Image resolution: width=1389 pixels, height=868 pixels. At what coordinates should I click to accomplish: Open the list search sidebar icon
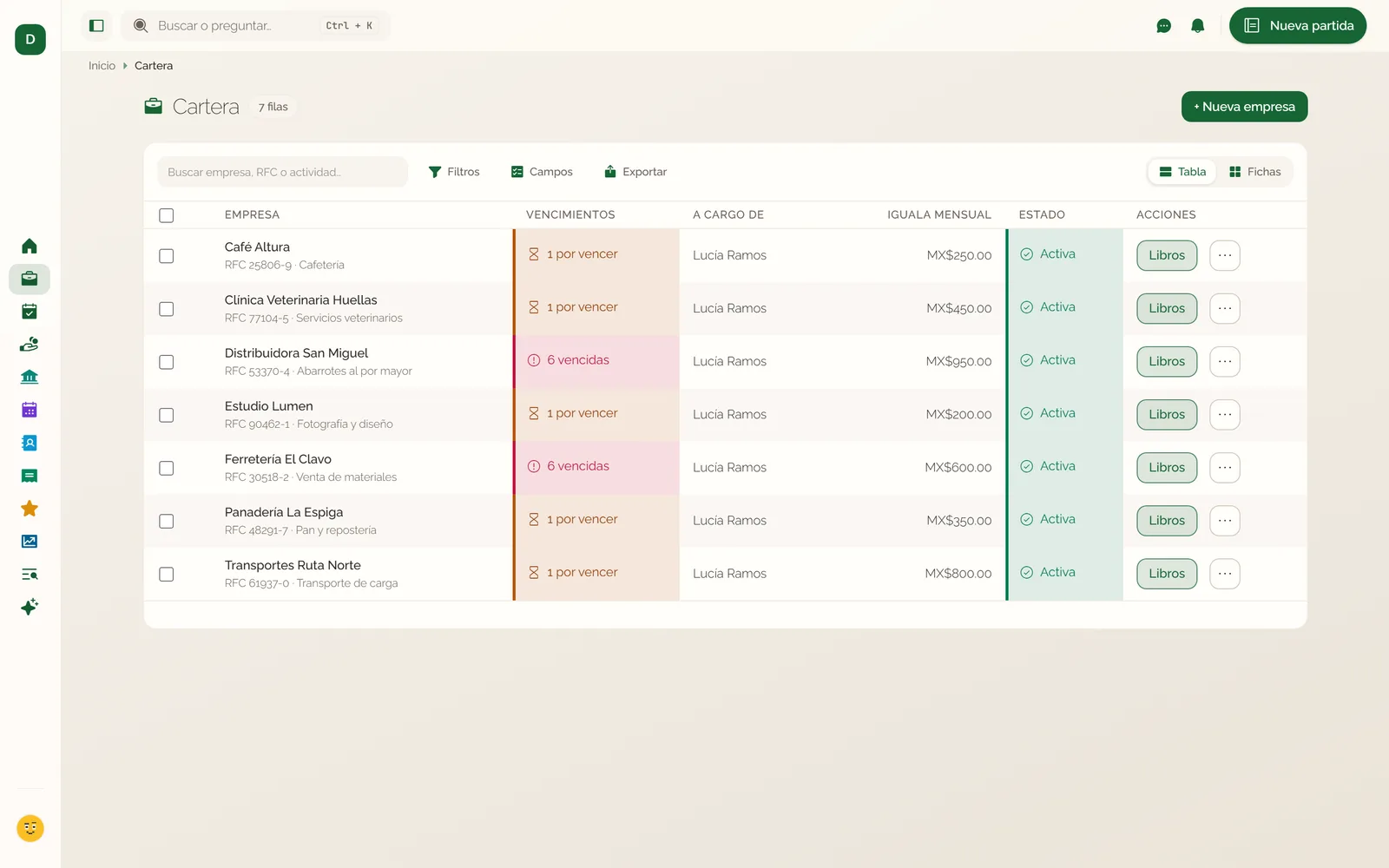click(x=30, y=574)
